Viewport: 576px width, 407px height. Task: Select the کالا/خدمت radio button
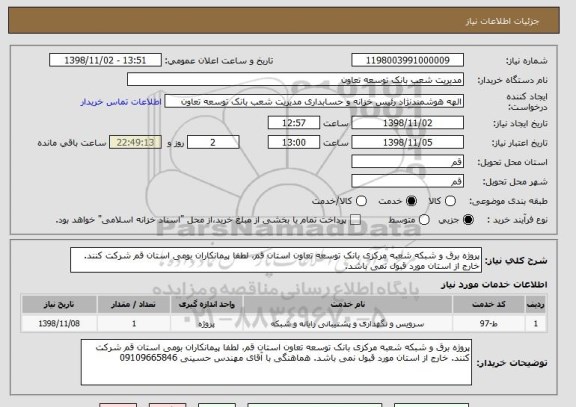tap(361, 201)
